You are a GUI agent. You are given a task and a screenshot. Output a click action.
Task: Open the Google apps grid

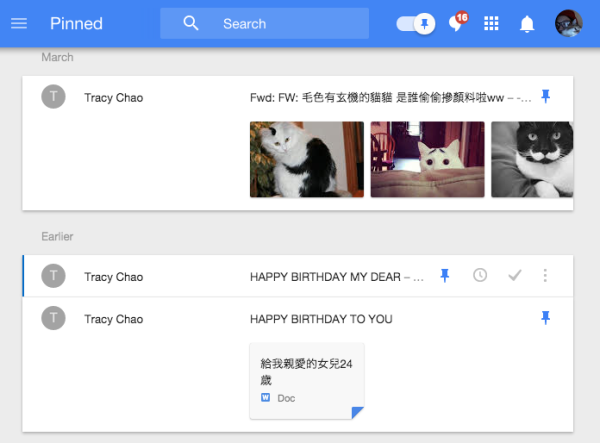[x=491, y=24]
